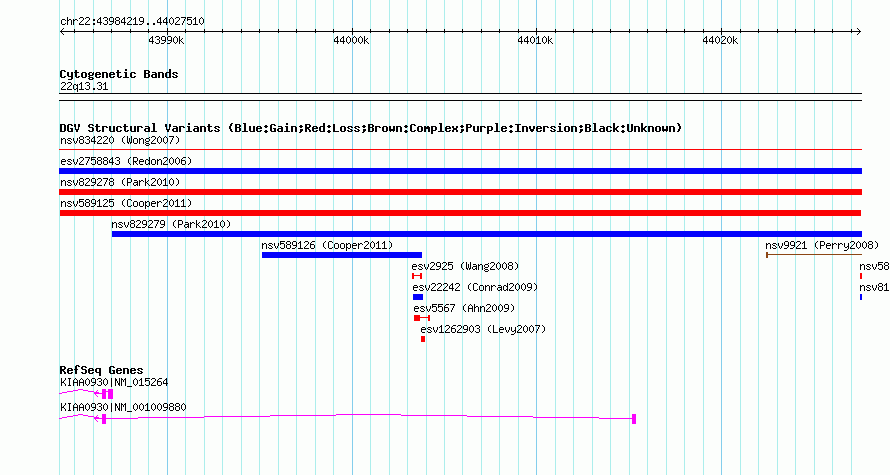Image resolution: width=890 pixels, height=475 pixels.
Task: Click the nsv829279 (Park2010) label
Action: [171, 224]
